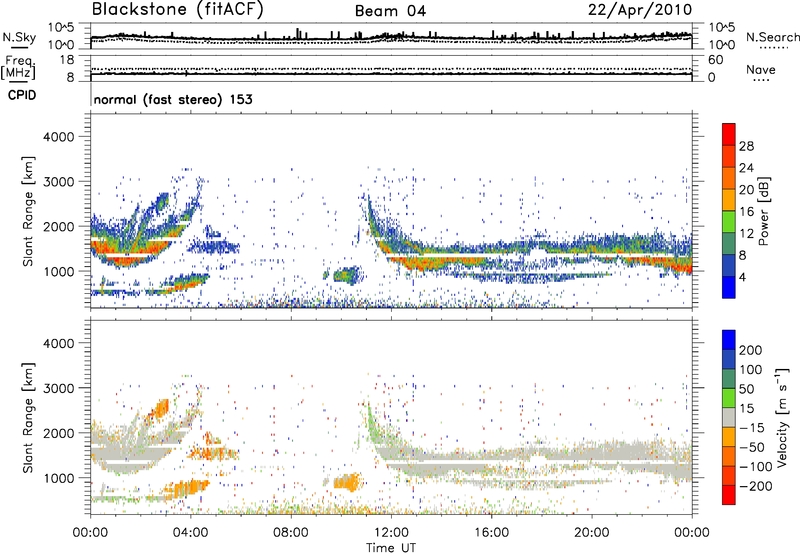Click the 'Slant Range [km]' label of velocity panel
Image resolution: width=800 pixels, height=554 pixels.
tap(28, 417)
